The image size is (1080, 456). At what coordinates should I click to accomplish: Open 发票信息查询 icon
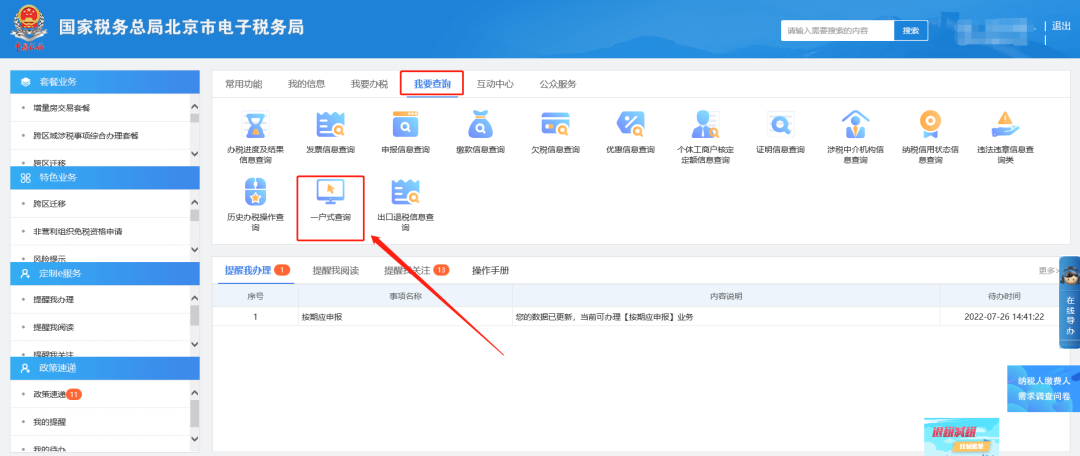tap(330, 126)
